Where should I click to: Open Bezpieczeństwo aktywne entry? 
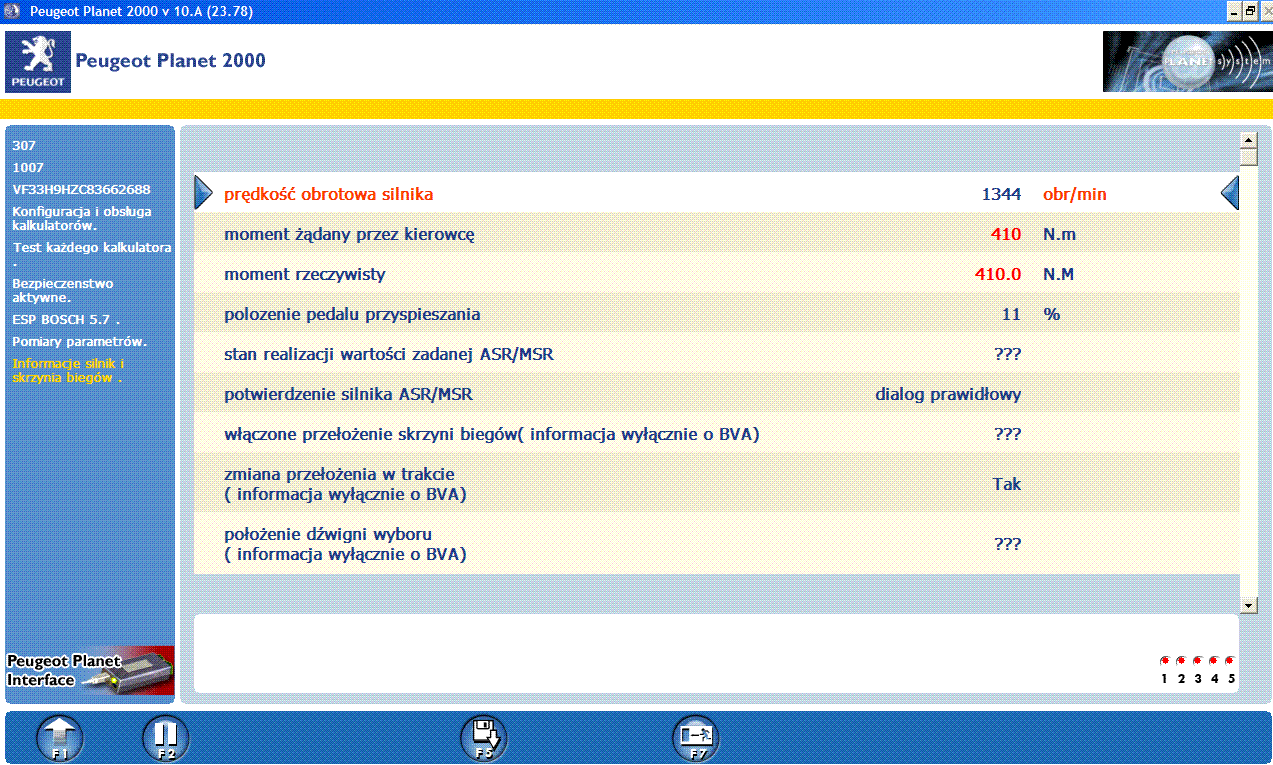point(63,290)
